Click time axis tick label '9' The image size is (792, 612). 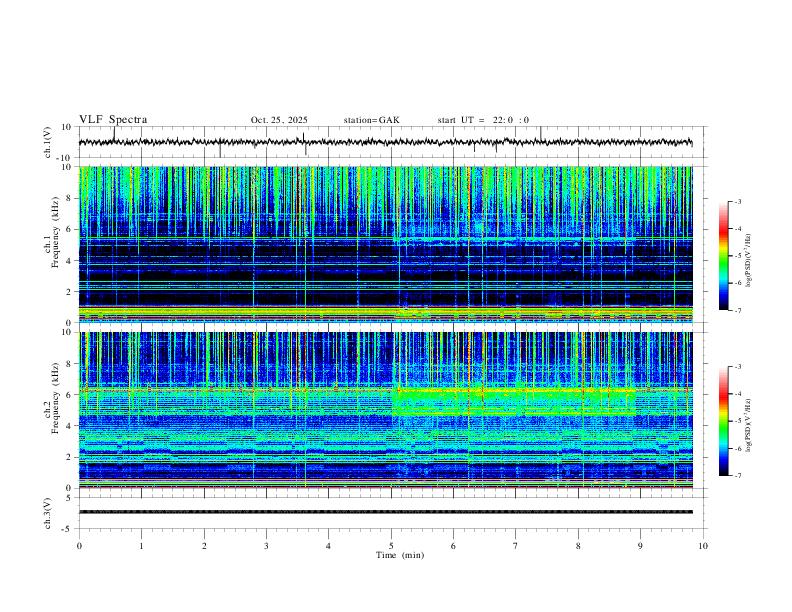[x=640, y=546]
